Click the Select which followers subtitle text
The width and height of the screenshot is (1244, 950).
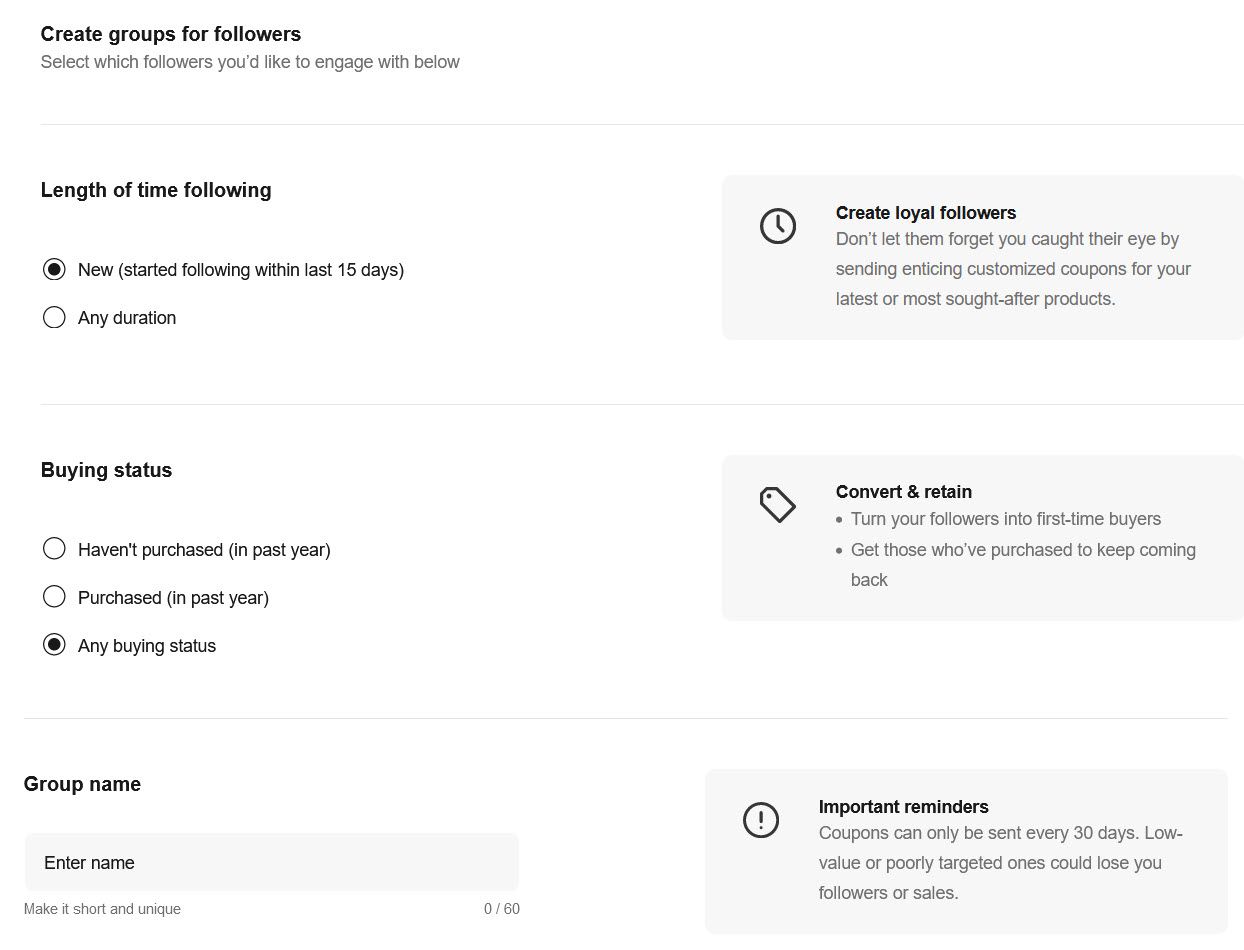point(250,62)
